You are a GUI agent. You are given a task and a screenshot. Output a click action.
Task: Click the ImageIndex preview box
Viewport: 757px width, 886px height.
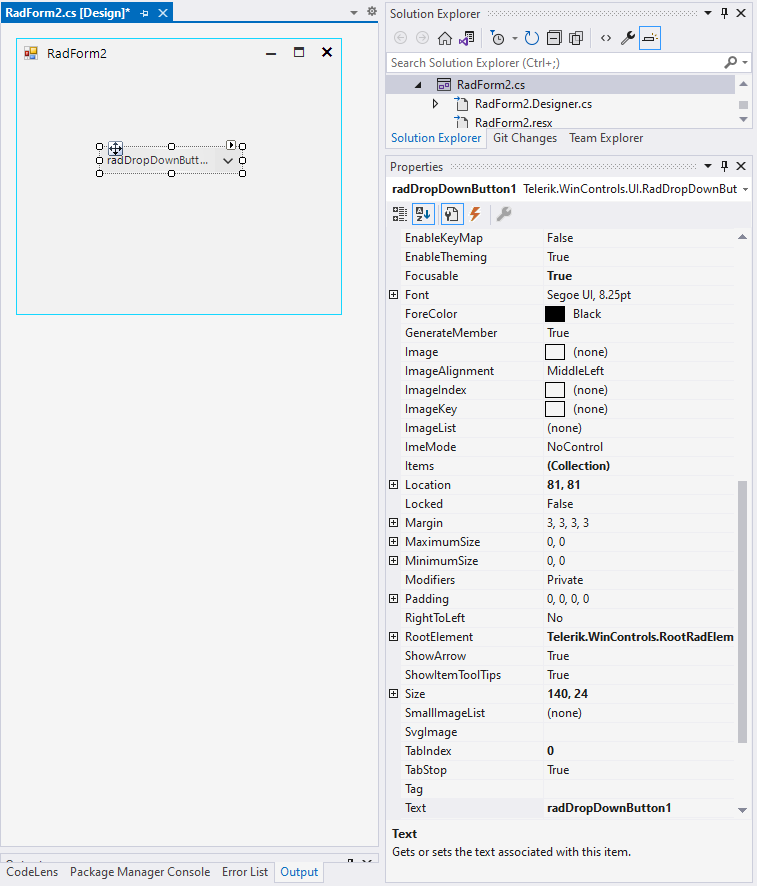pos(555,390)
